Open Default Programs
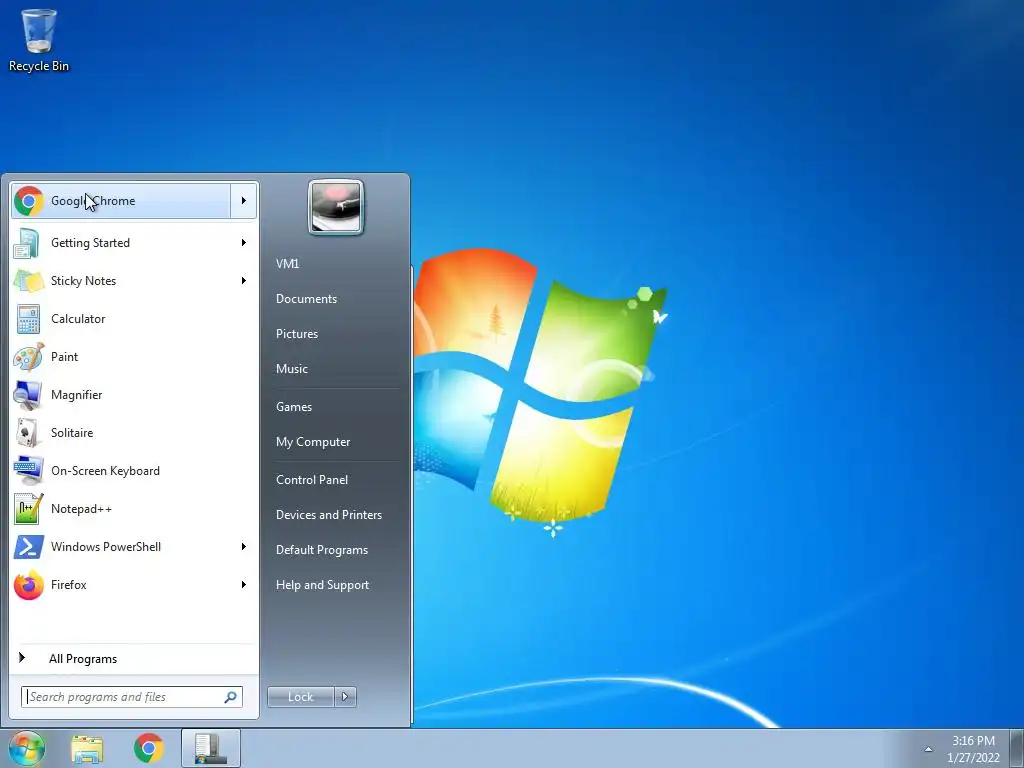Screen dimensions: 1024x768 tap(322, 551)
